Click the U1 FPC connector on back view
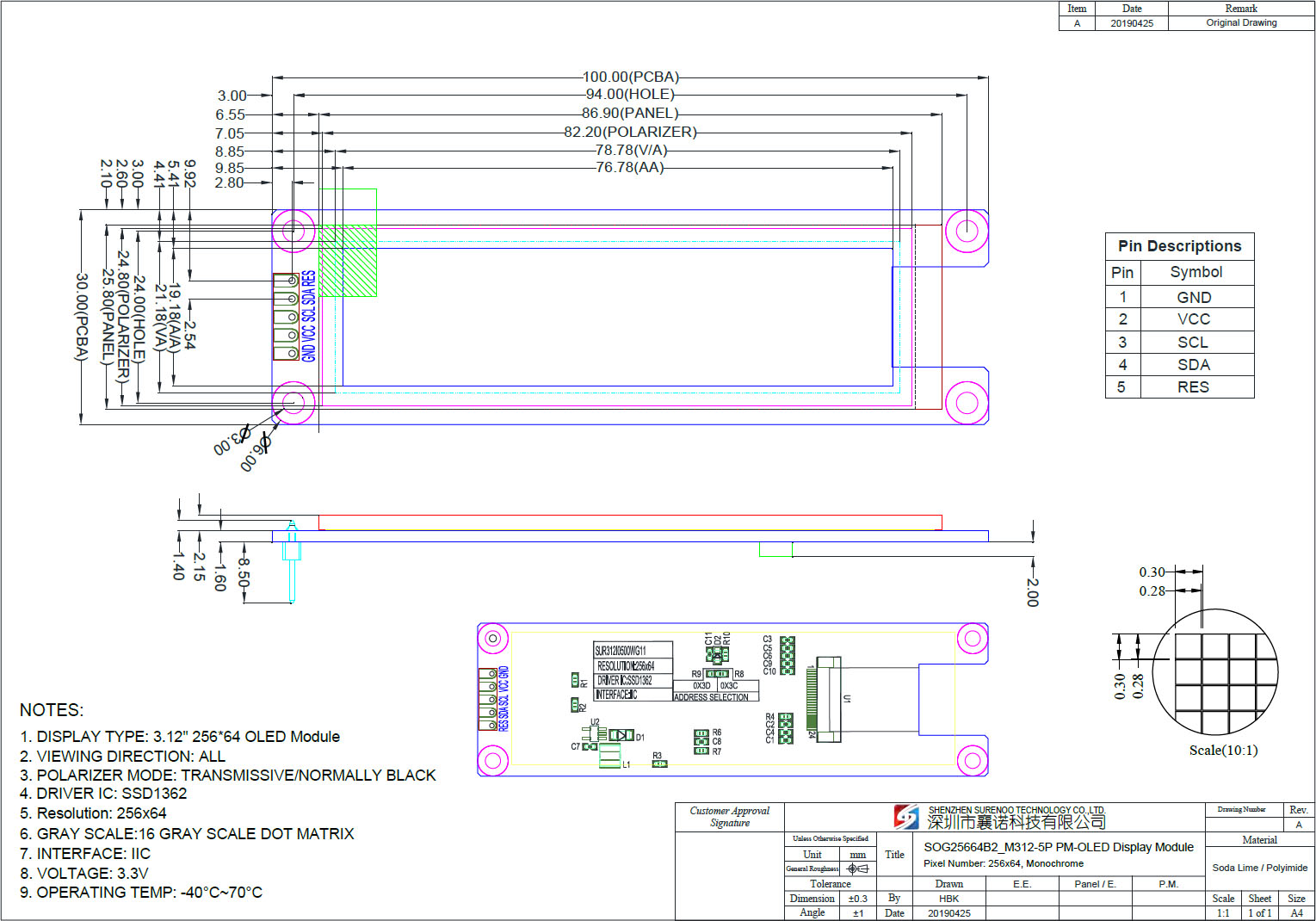This screenshot has height=921, width=1316. pyautogui.click(x=828, y=698)
